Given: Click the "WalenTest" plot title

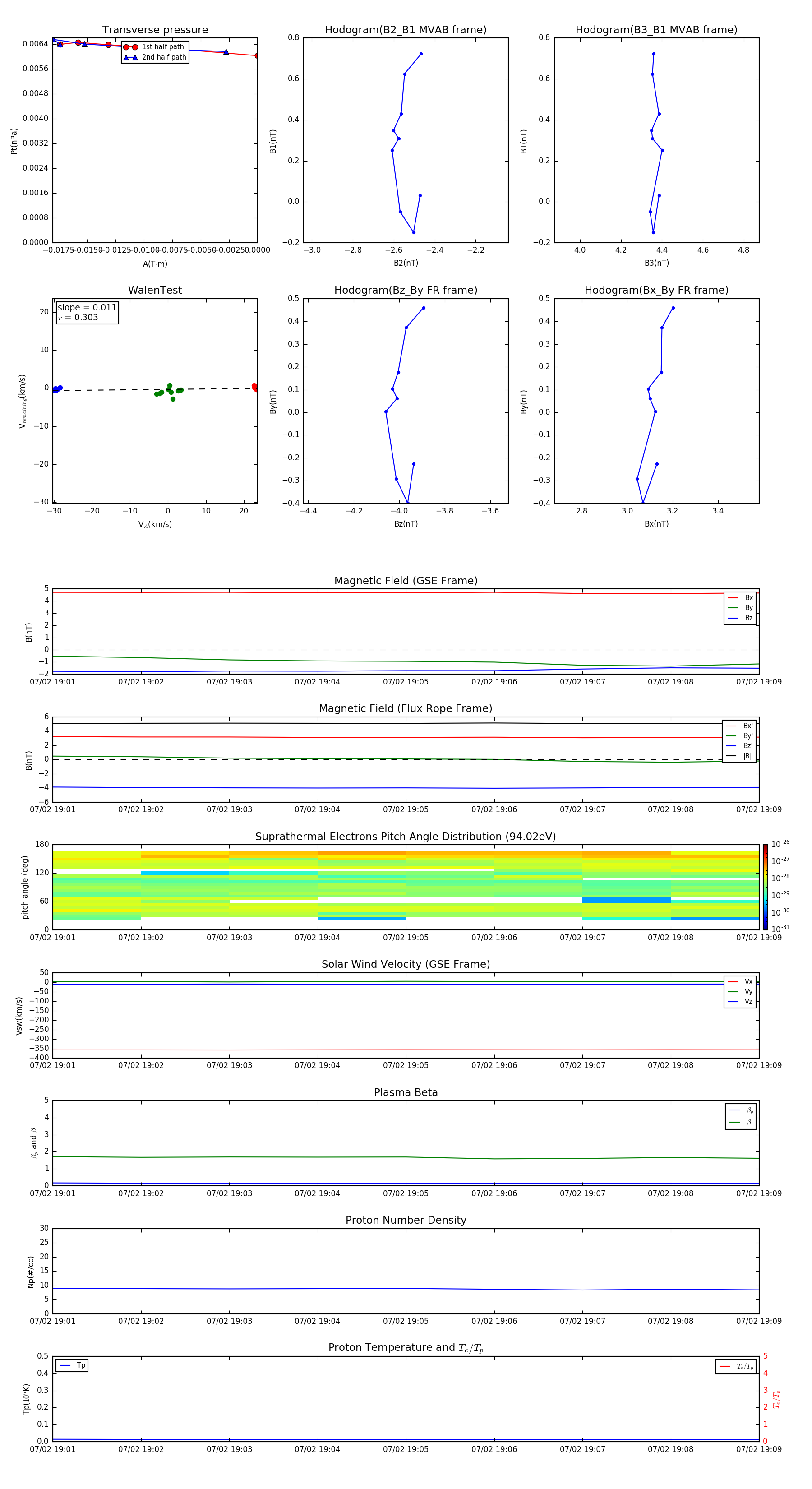Looking at the screenshot, I should 155,290.
